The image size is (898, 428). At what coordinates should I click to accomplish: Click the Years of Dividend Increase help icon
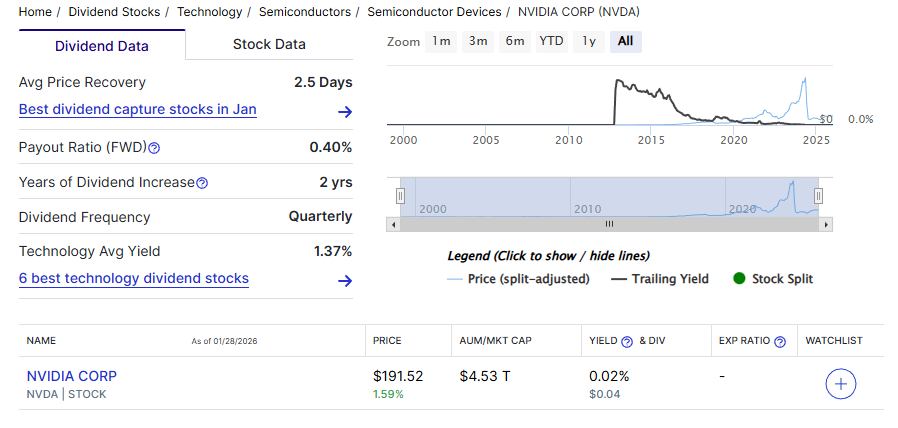(x=202, y=183)
